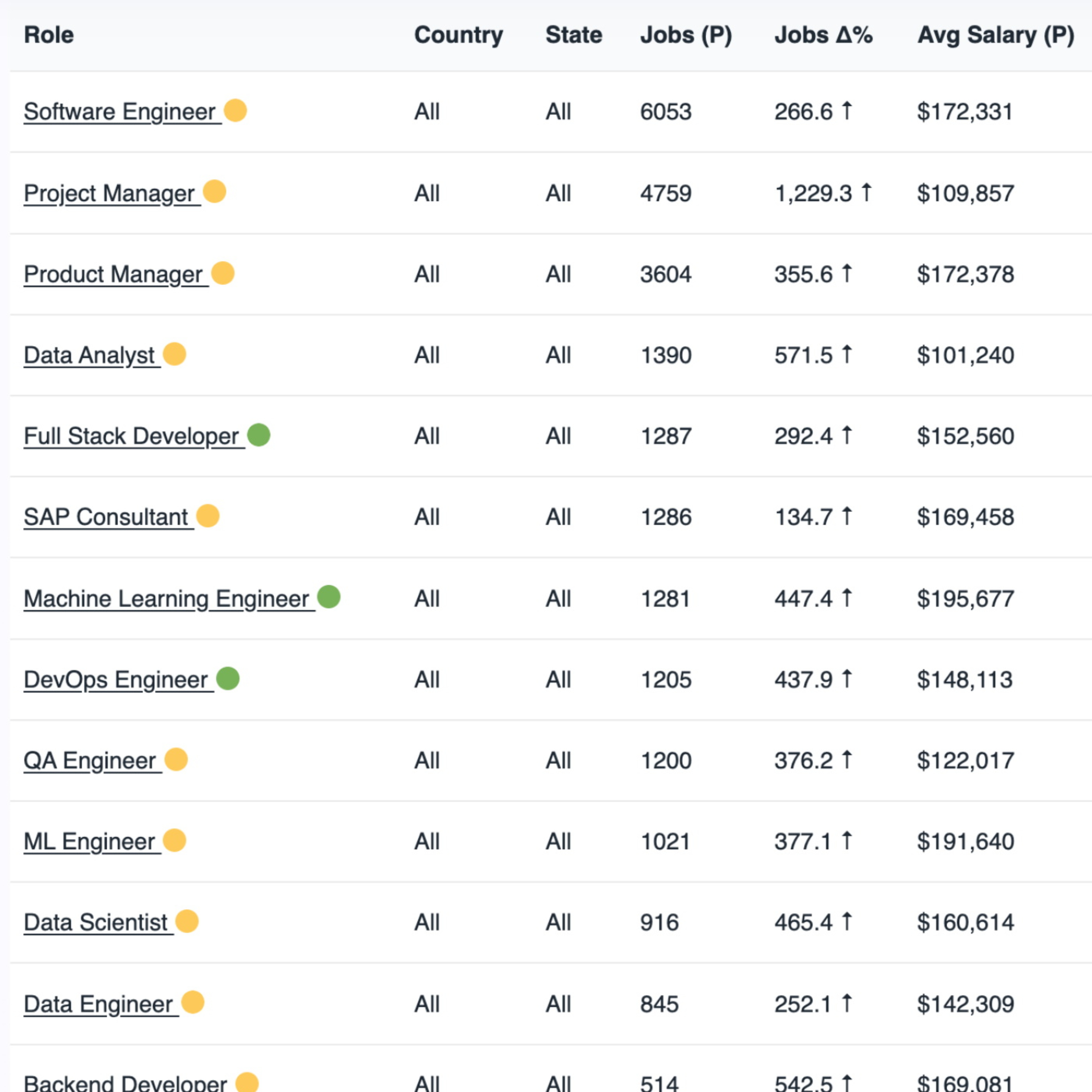
Task: Click yellow dot beside QA Engineer
Action: (176, 759)
